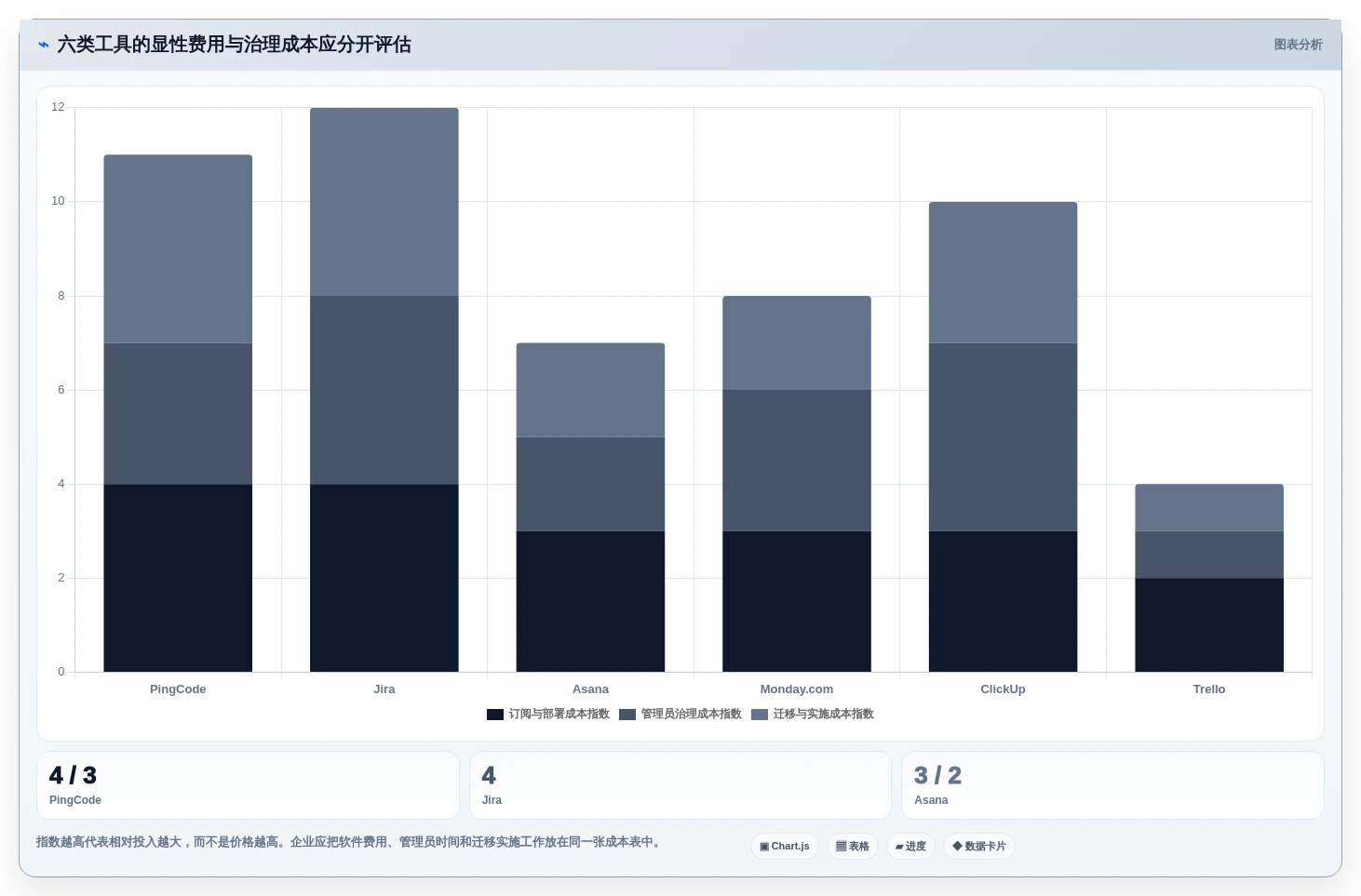Image resolution: width=1361 pixels, height=896 pixels.
Task: Click the Asana x-axis label
Action: 590,689
